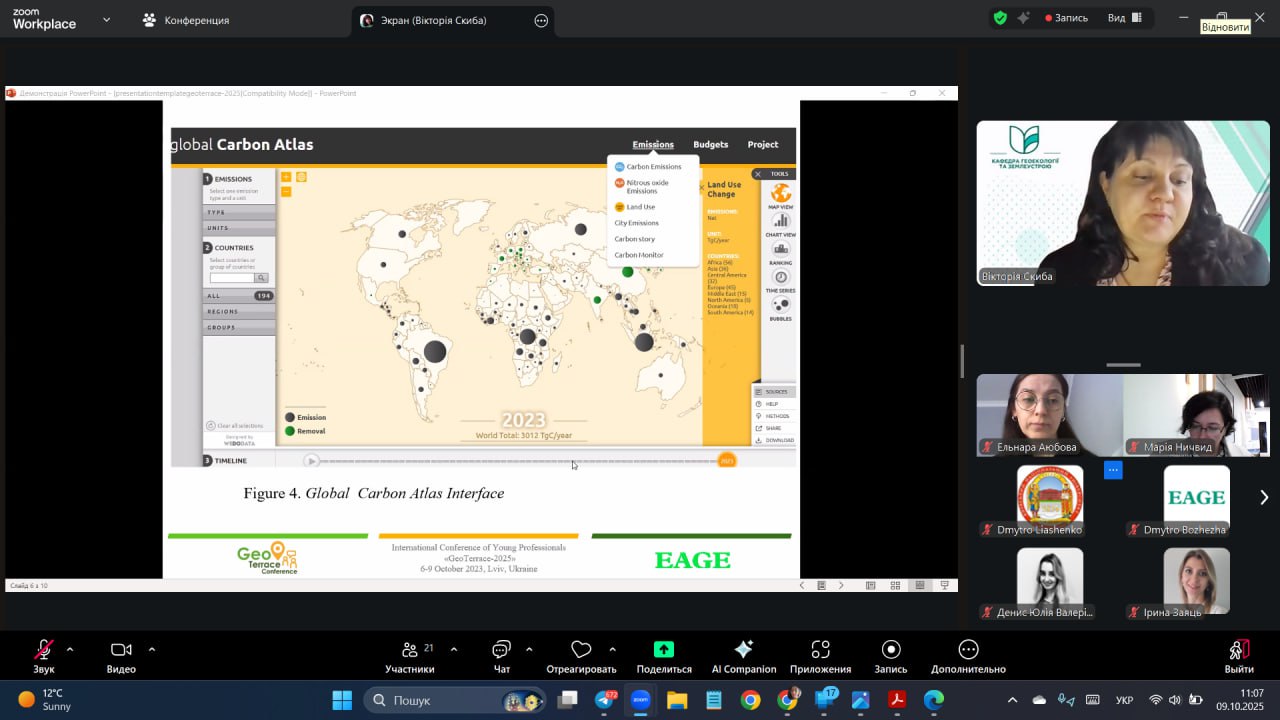This screenshot has height=720, width=1280.
Task: Open the Zoom Workplace dropdown chevron
Action: coord(107,19)
